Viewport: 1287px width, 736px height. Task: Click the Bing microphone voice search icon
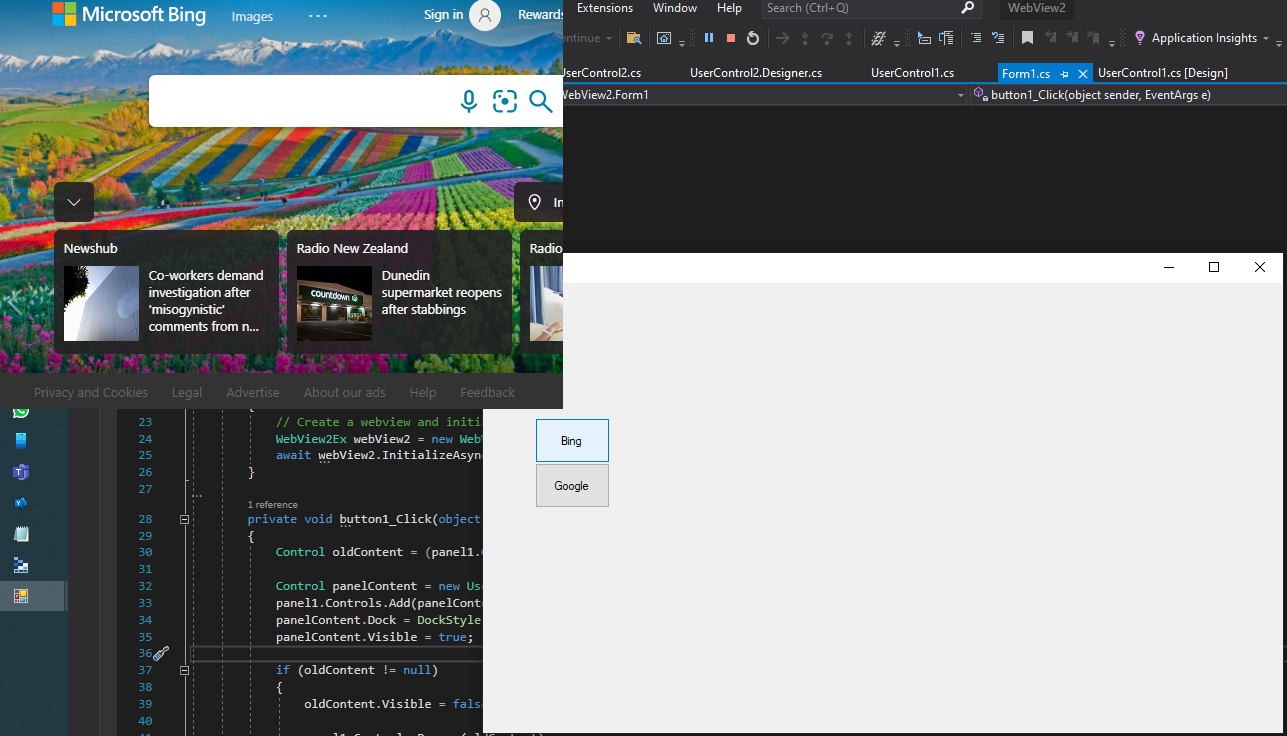[468, 101]
